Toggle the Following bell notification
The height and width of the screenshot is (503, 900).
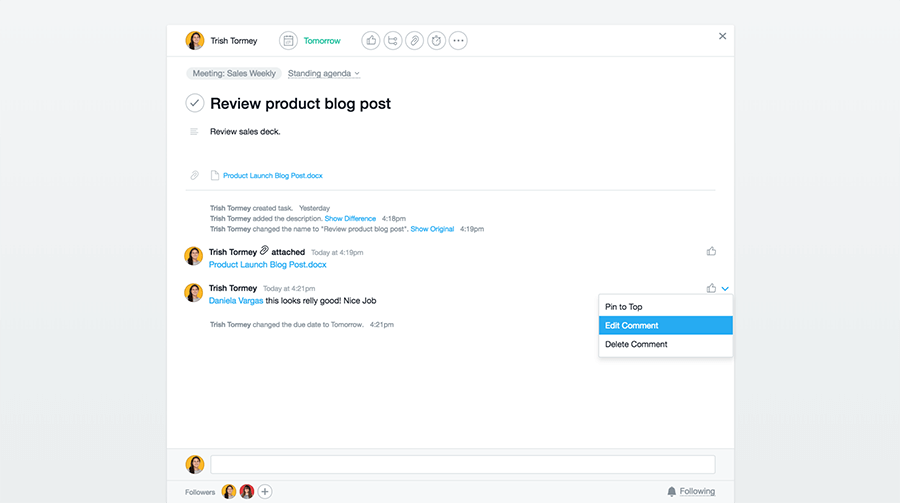(691, 492)
